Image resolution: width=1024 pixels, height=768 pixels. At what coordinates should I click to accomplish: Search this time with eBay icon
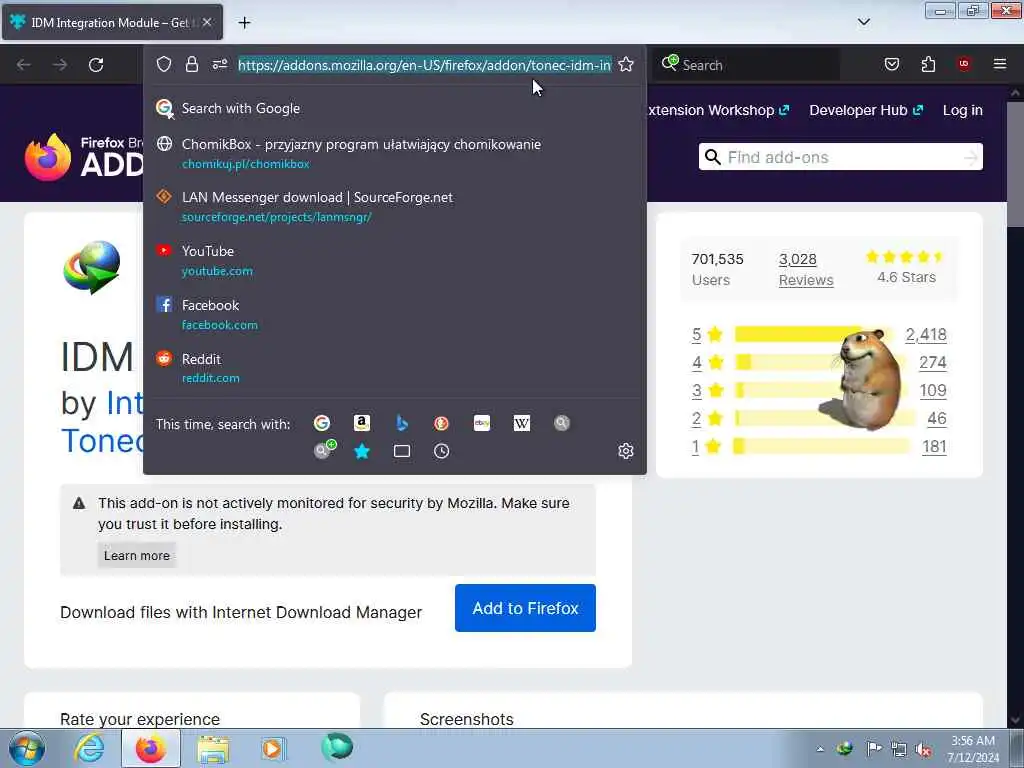[482, 423]
